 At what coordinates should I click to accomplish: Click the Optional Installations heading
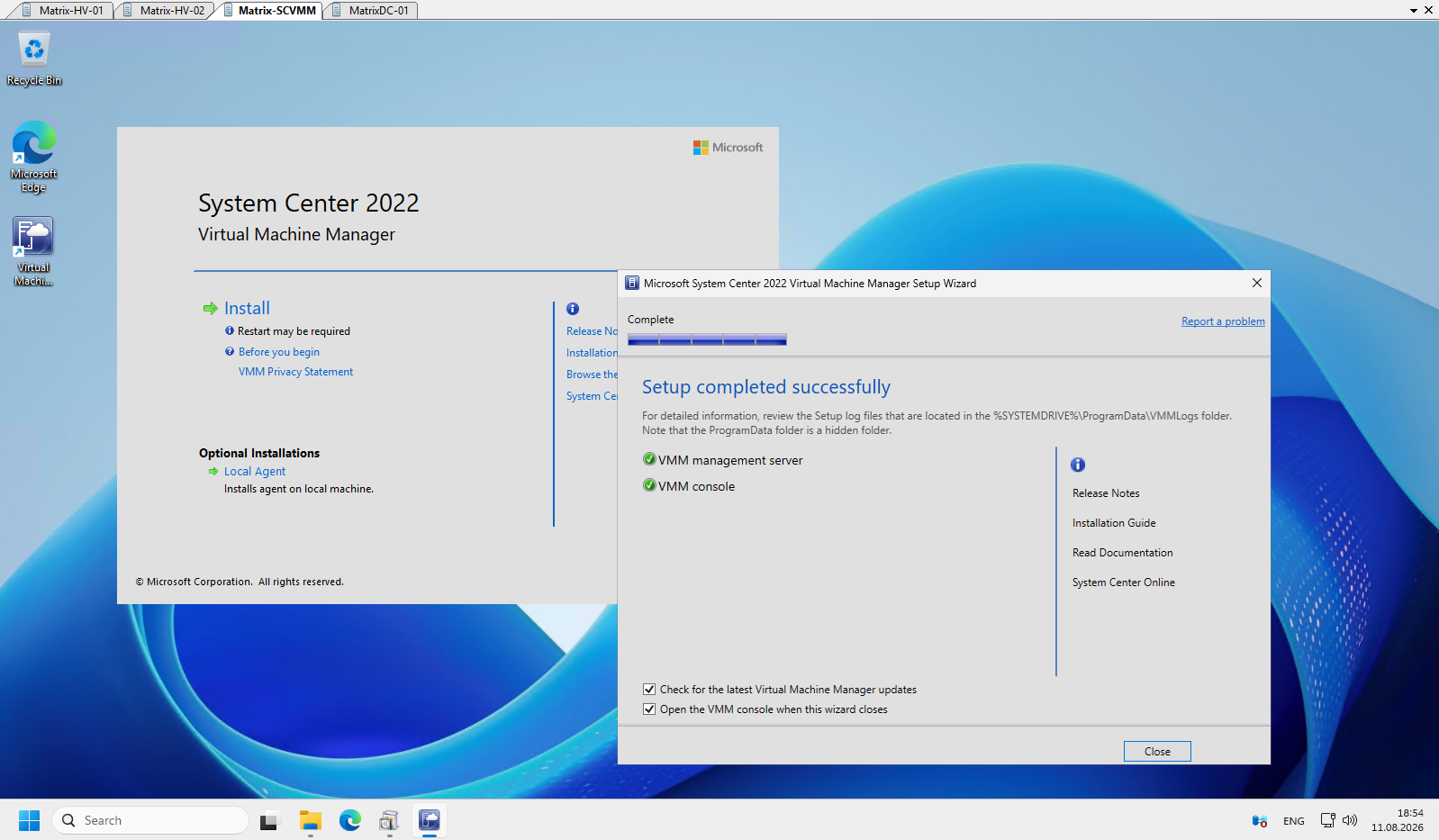click(x=259, y=453)
